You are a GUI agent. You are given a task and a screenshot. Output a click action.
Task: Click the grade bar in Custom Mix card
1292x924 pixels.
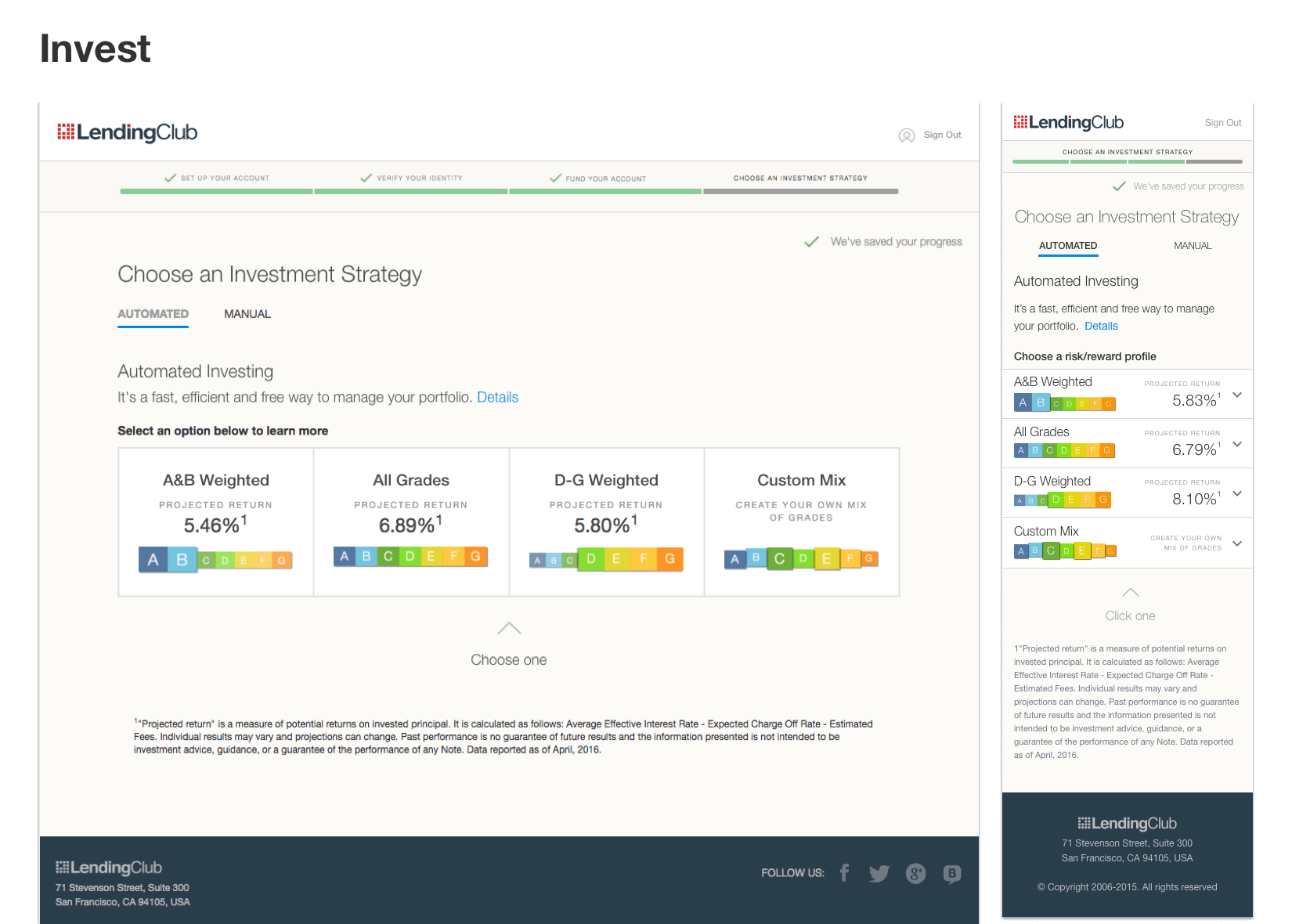pos(801,558)
